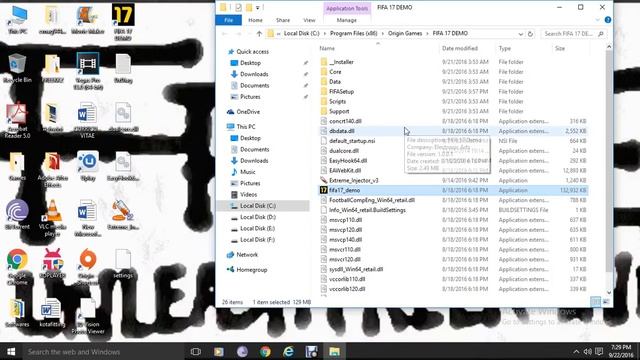Expand the address bar history dropdown

click(520, 34)
